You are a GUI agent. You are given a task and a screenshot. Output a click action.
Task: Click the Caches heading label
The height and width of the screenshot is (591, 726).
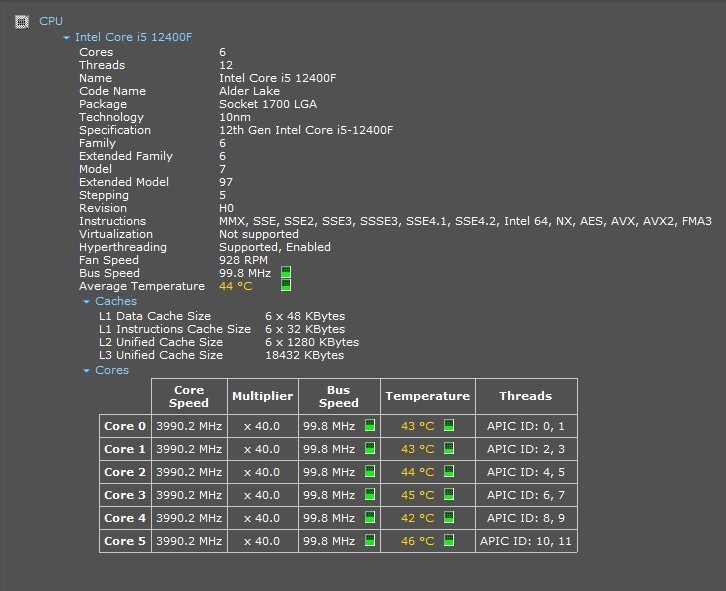[x=116, y=301]
